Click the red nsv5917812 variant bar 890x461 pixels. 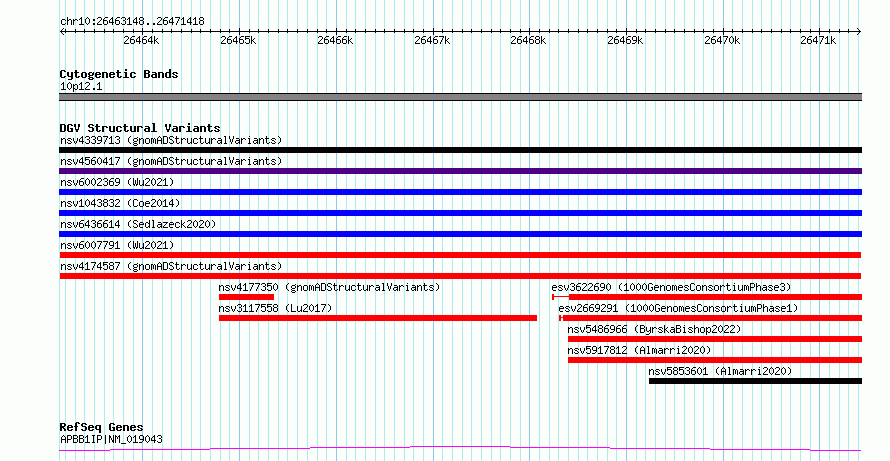coord(715,360)
